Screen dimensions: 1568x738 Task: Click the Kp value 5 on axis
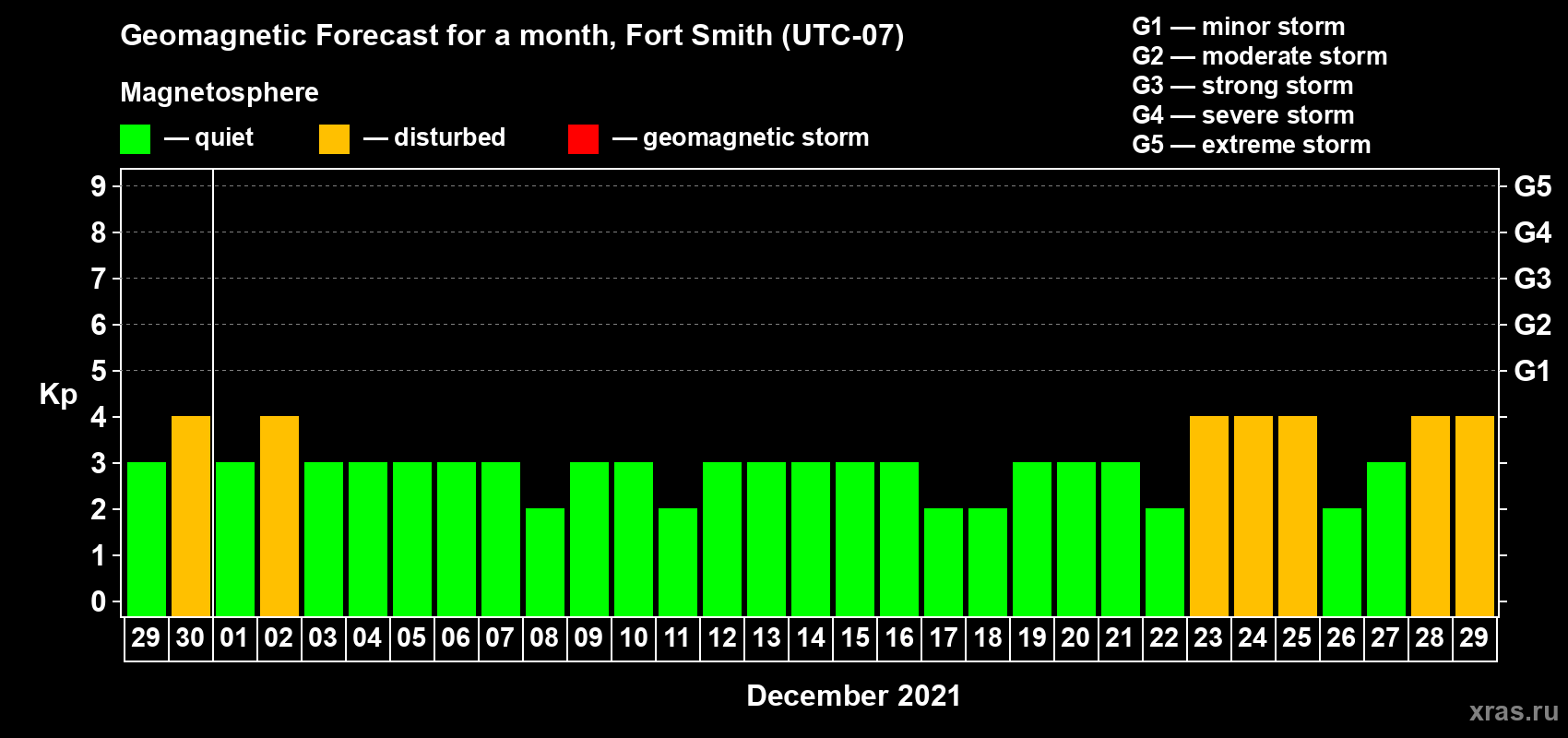tap(99, 371)
